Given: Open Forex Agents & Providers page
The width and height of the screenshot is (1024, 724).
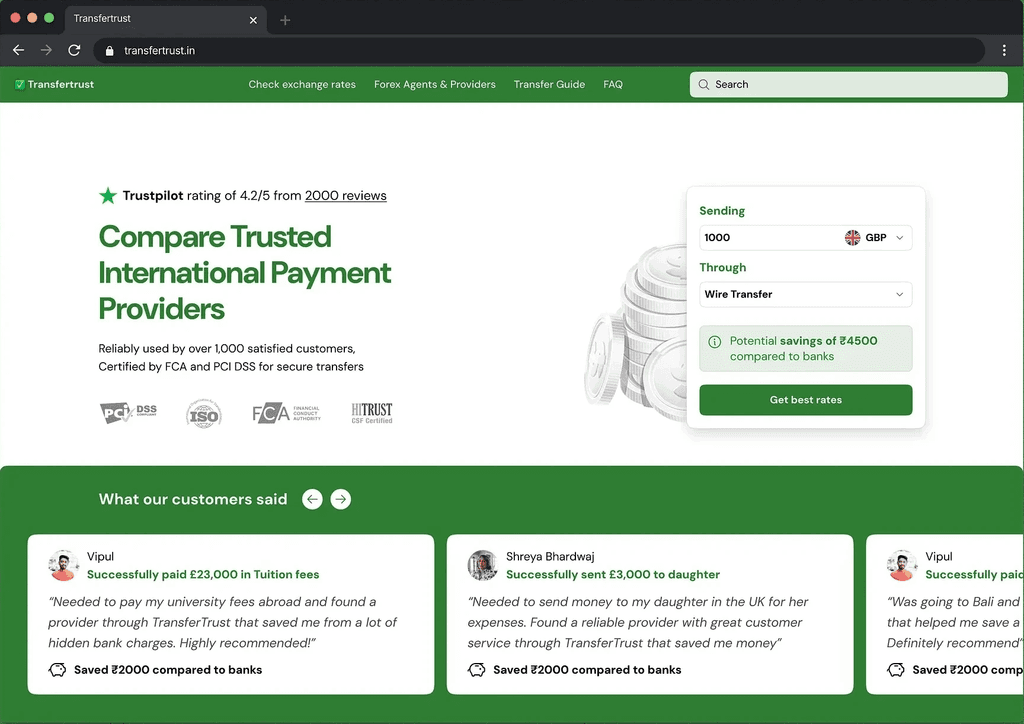Looking at the screenshot, I should point(434,84).
